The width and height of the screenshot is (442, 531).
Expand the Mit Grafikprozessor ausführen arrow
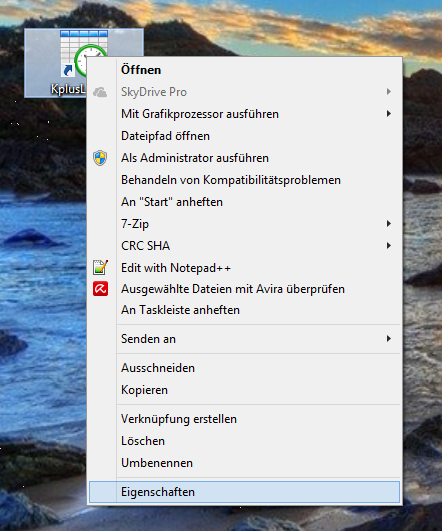[389, 114]
